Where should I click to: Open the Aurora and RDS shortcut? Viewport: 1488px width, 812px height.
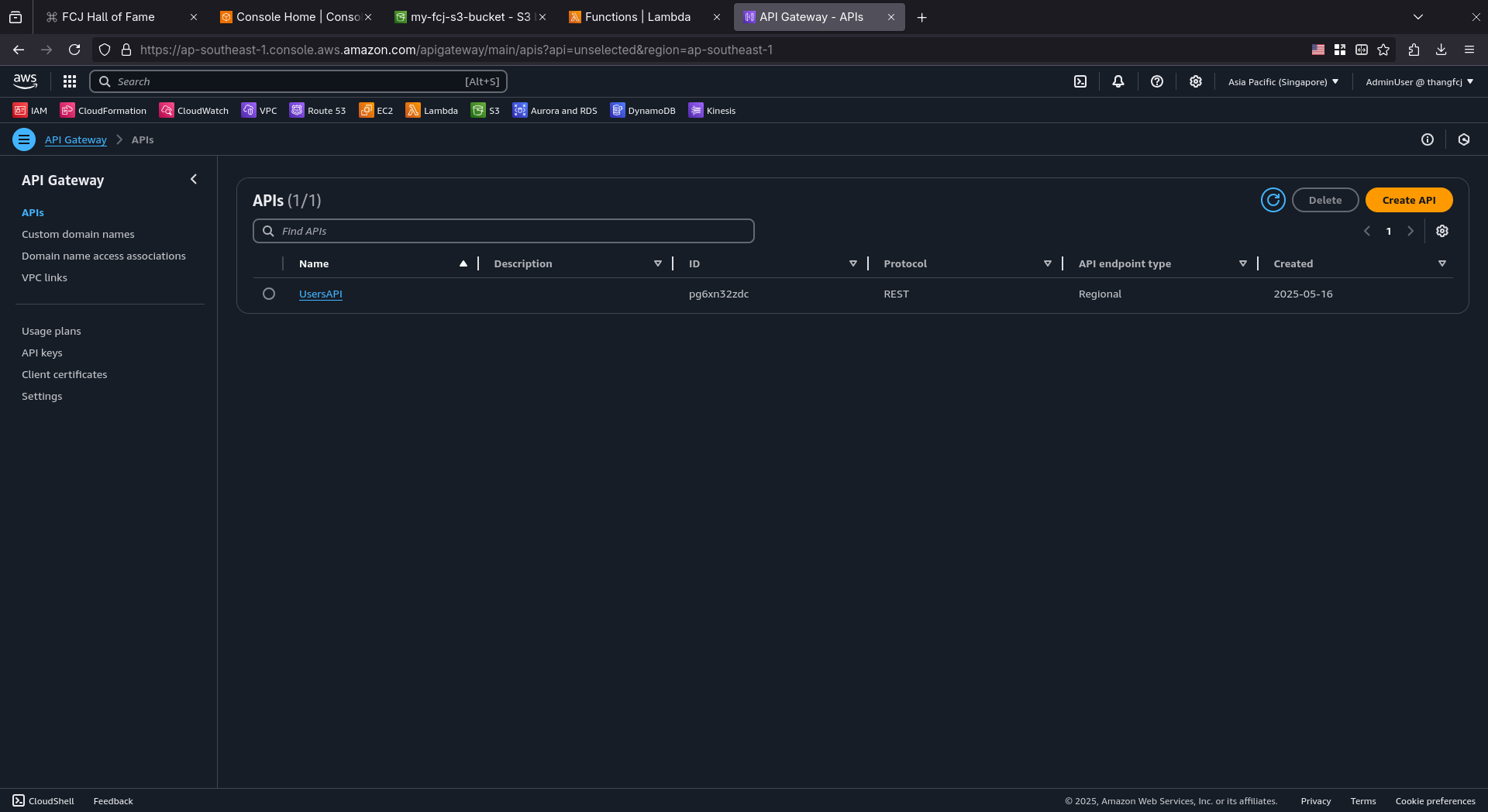coord(555,110)
